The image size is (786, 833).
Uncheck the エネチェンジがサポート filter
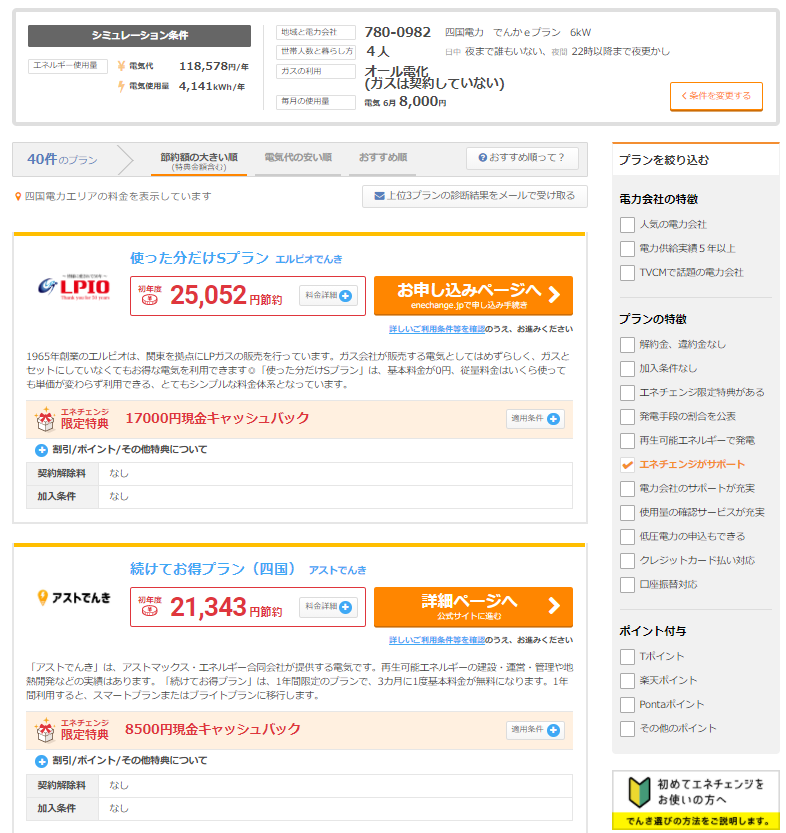coord(627,465)
